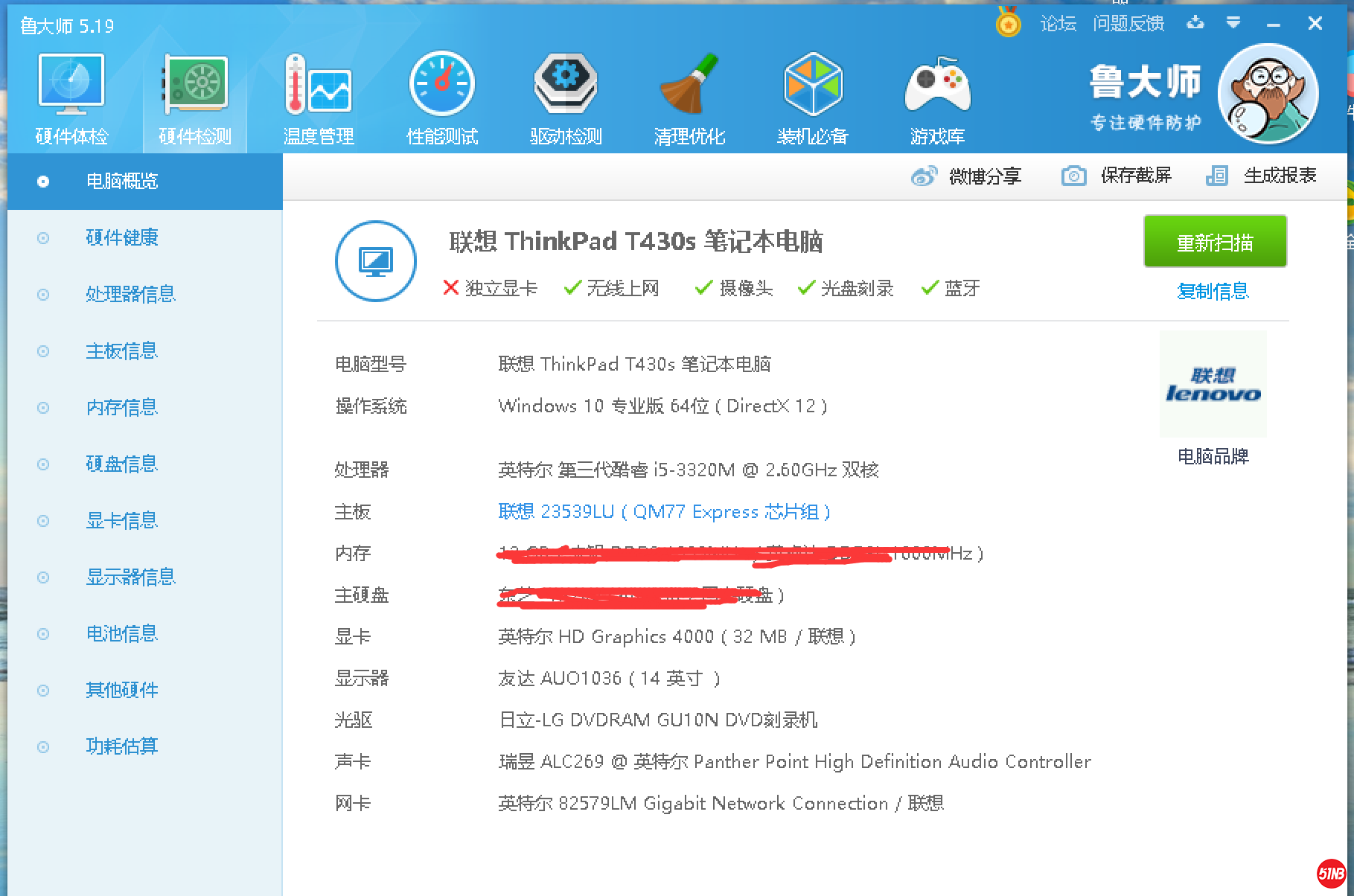Open the title bar dropdown menu arrow
This screenshot has width=1354, height=896.
[1233, 23]
